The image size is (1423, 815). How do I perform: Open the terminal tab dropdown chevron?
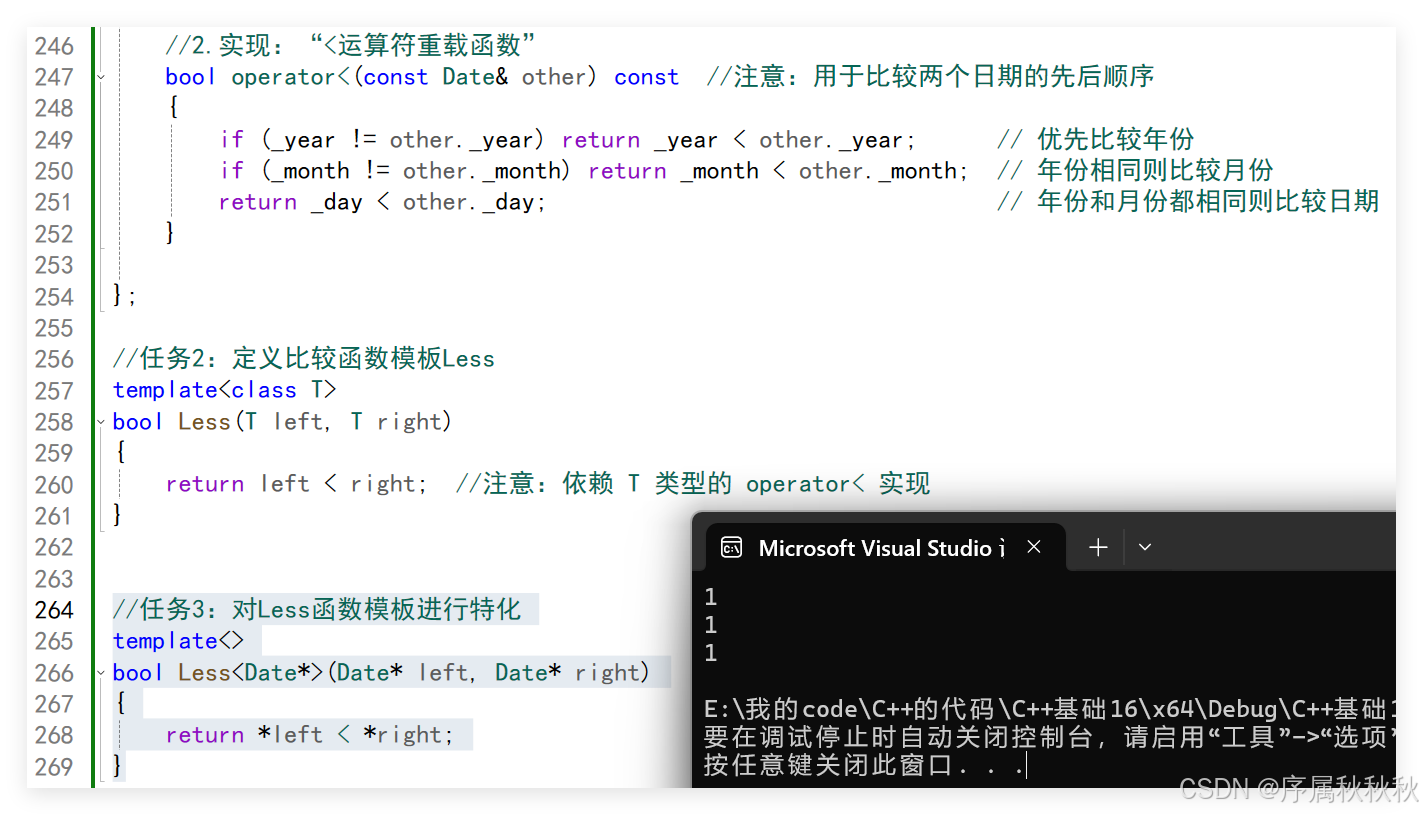tap(1144, 546)
